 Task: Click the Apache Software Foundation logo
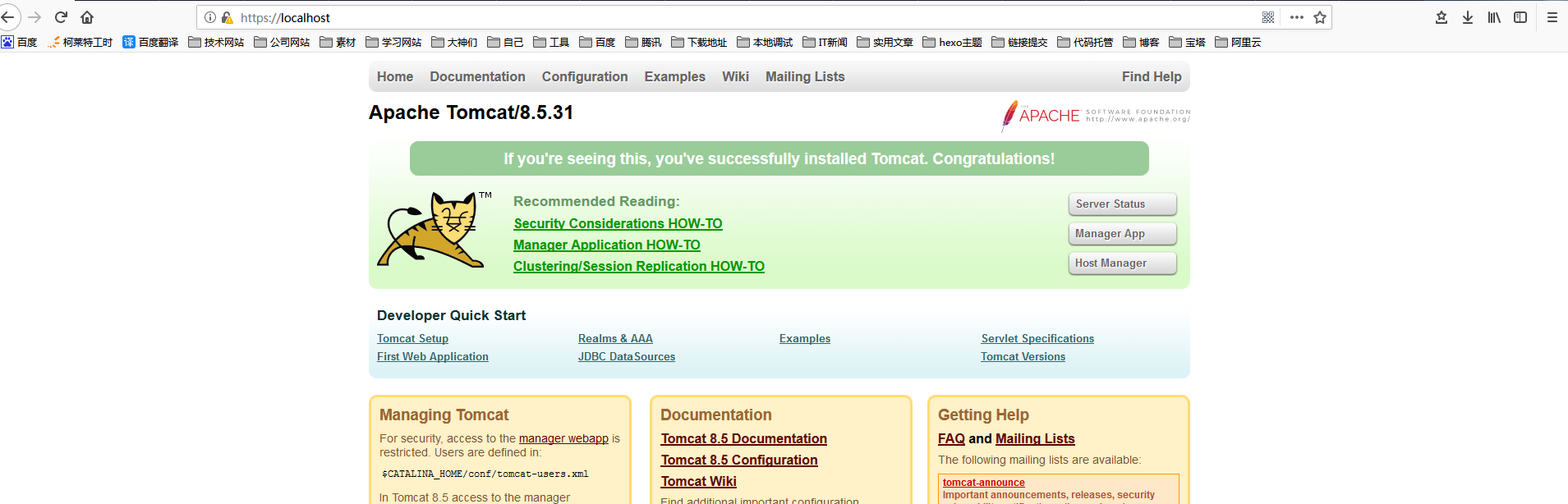tap(1095, 116)
